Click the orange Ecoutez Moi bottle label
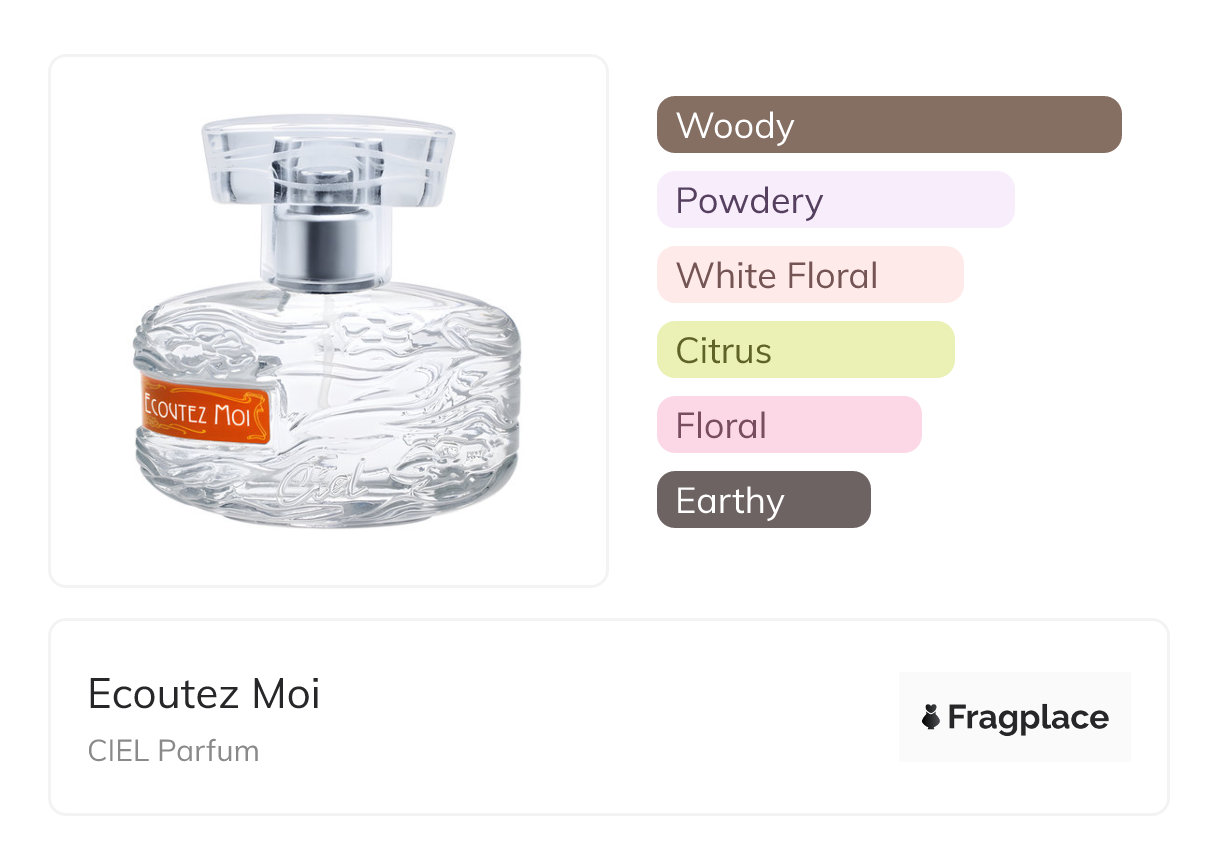Screen dimensions: 1218x864 [204, 411]
